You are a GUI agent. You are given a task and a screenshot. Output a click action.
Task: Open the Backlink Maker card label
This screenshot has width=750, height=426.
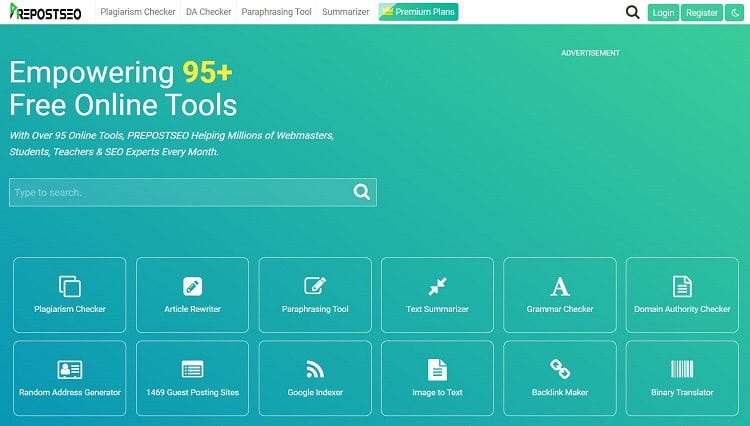point(560,392)
